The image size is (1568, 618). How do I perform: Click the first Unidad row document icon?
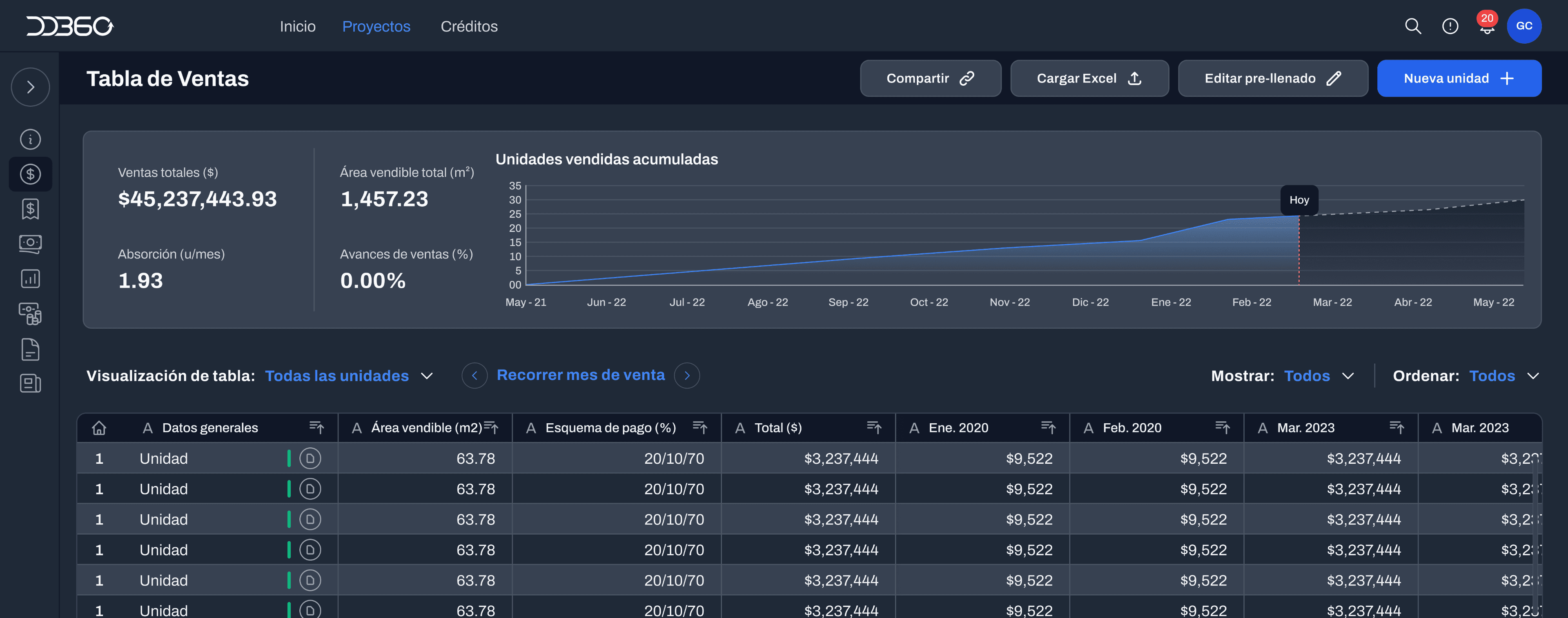point(310,458)
